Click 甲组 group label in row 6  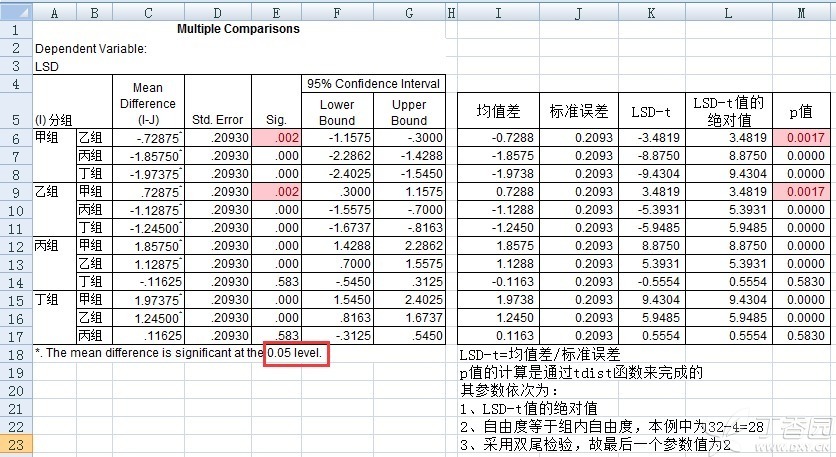click(x=47, y=138)
